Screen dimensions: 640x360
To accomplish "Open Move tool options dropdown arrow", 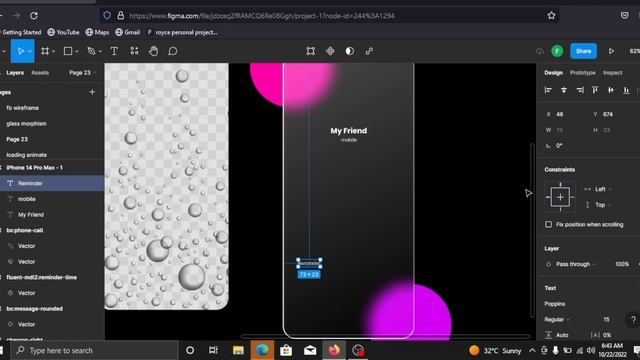I will [30, 51].
